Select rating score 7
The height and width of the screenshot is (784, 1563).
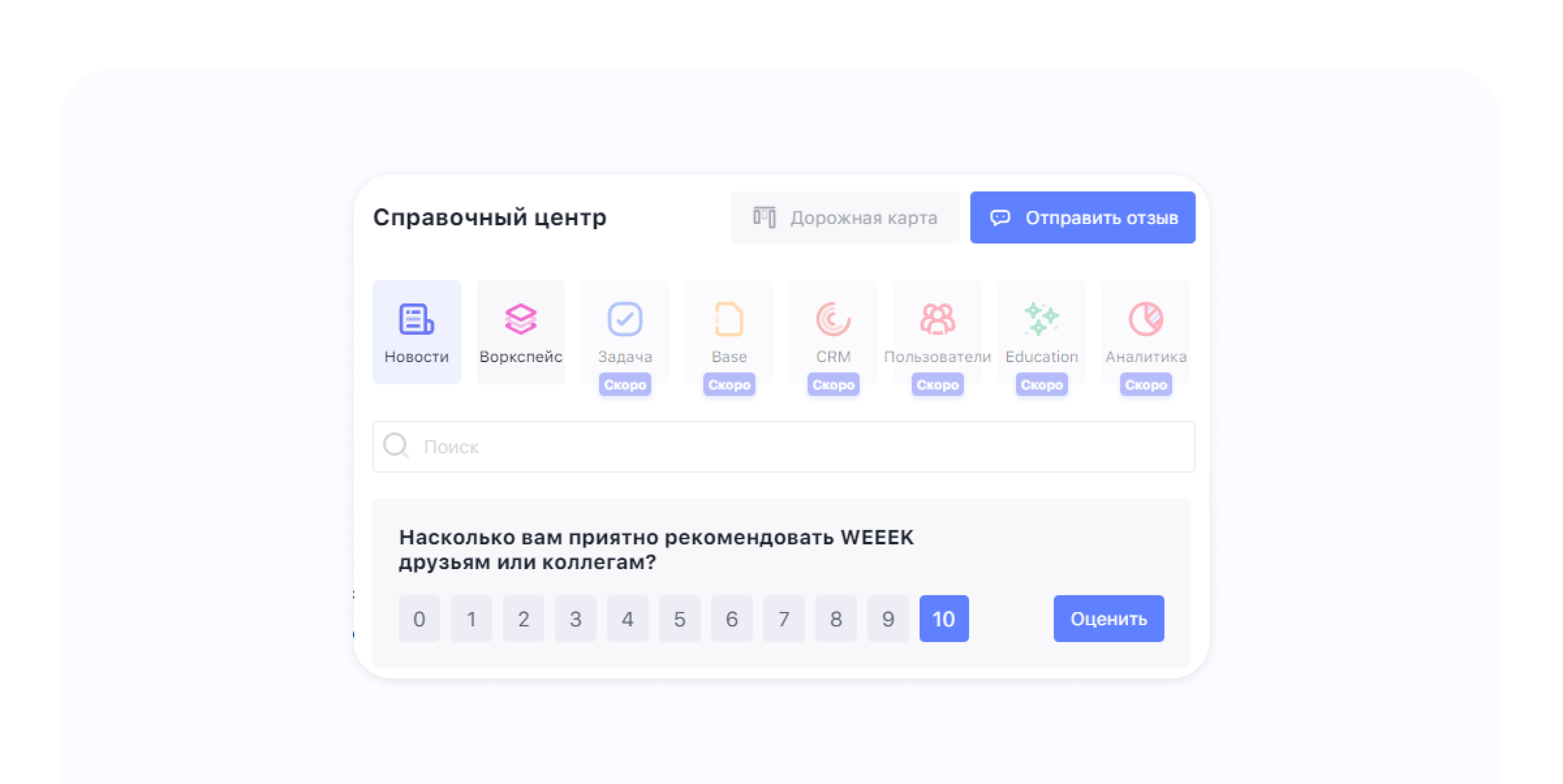click(x=783, y=618)
